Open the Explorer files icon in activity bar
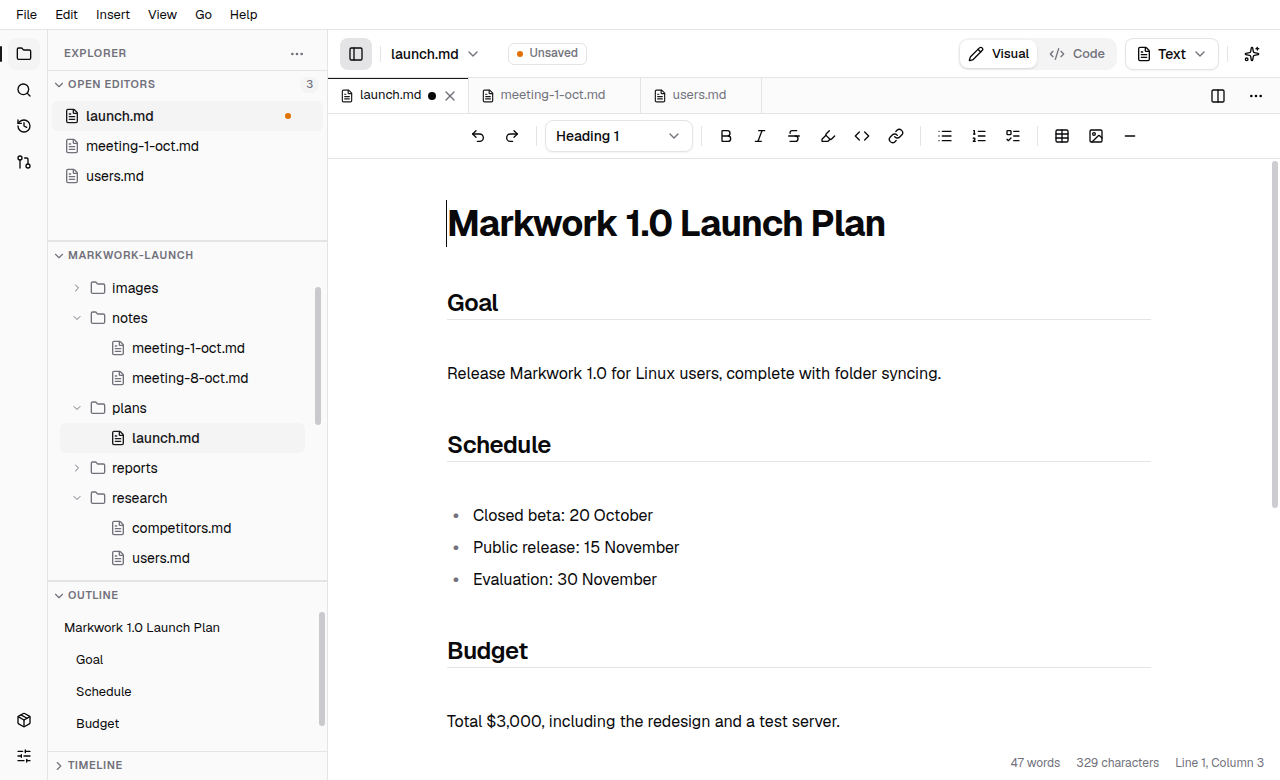 [x=24, y=54]
